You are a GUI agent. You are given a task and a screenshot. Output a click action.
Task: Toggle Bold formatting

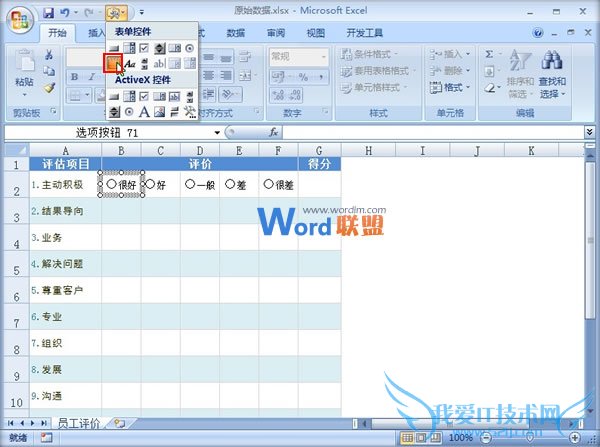[x=75, y=77]
